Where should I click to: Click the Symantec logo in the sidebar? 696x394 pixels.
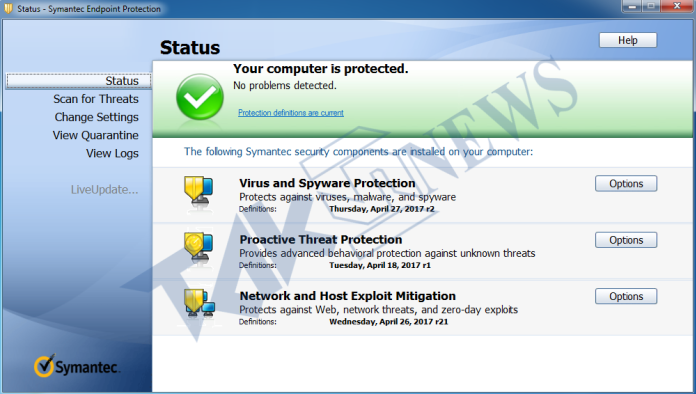pos(76,366)
